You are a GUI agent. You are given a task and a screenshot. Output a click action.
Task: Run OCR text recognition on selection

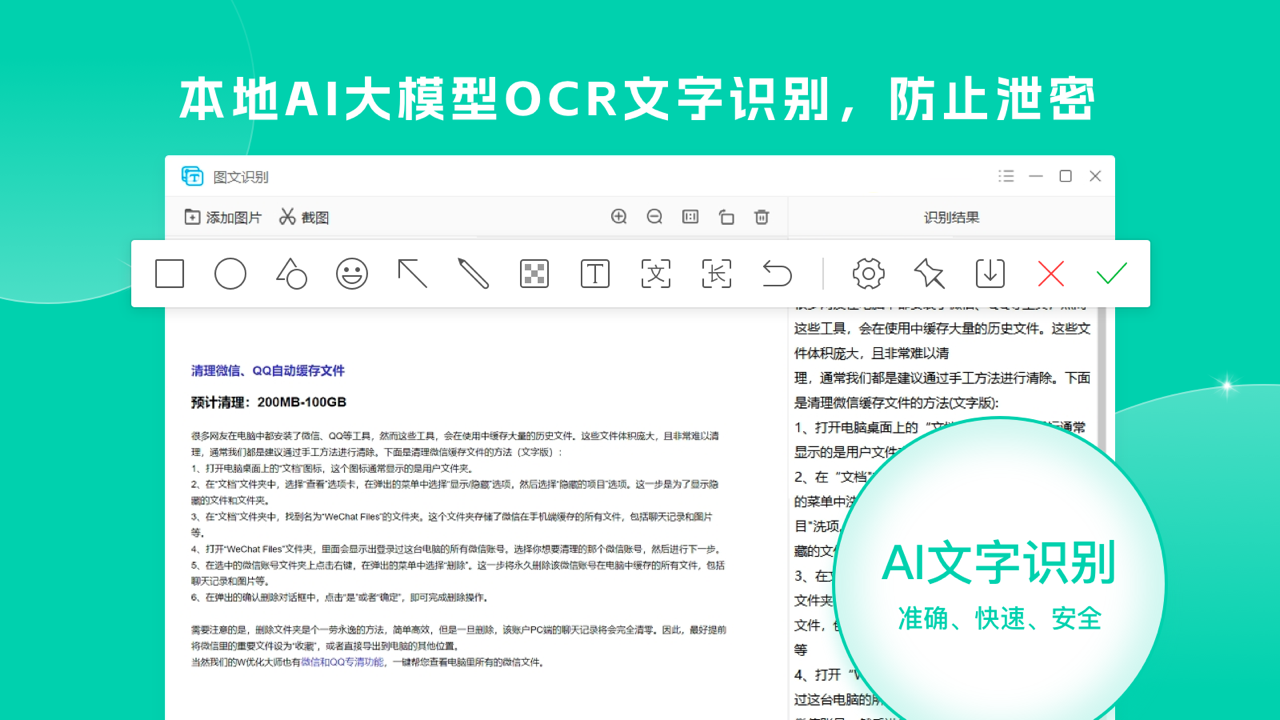(656, 273)
